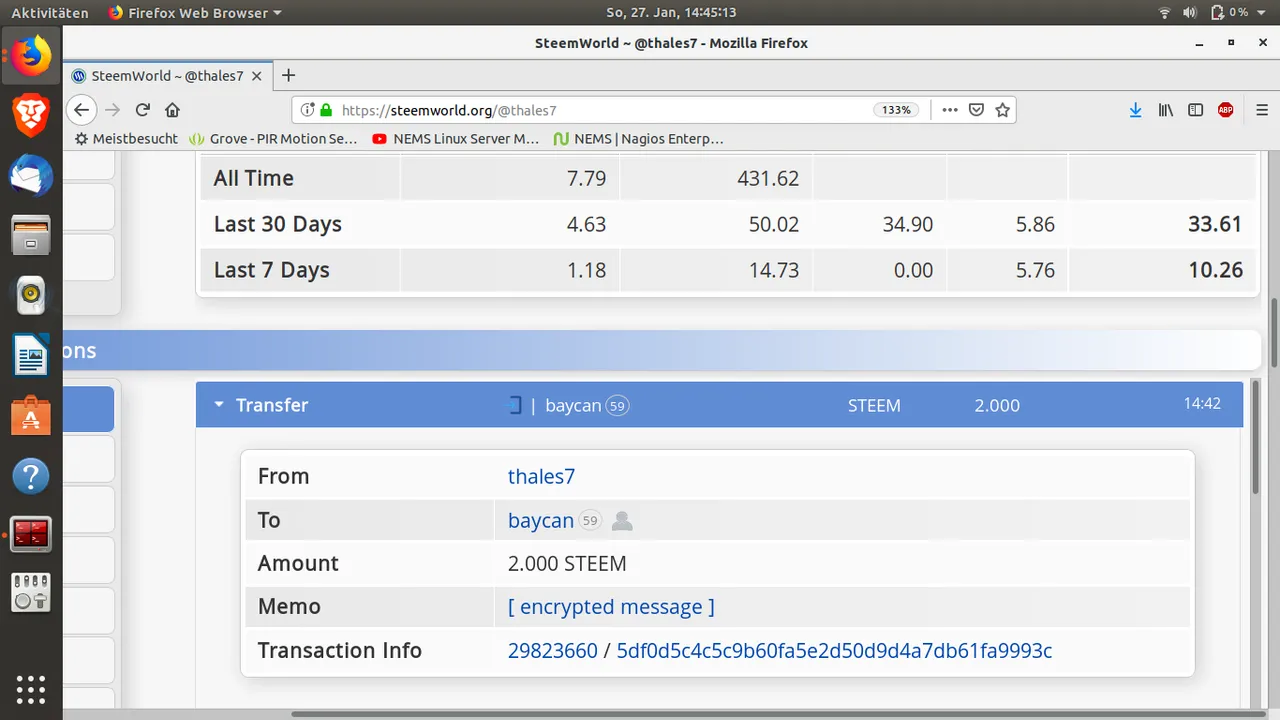Open transaction hash 5df0d5c4c5c9b60fa5e2d50d9d4a7db61fa9993c
This screenshot has width=1280, height=720.
834,651
